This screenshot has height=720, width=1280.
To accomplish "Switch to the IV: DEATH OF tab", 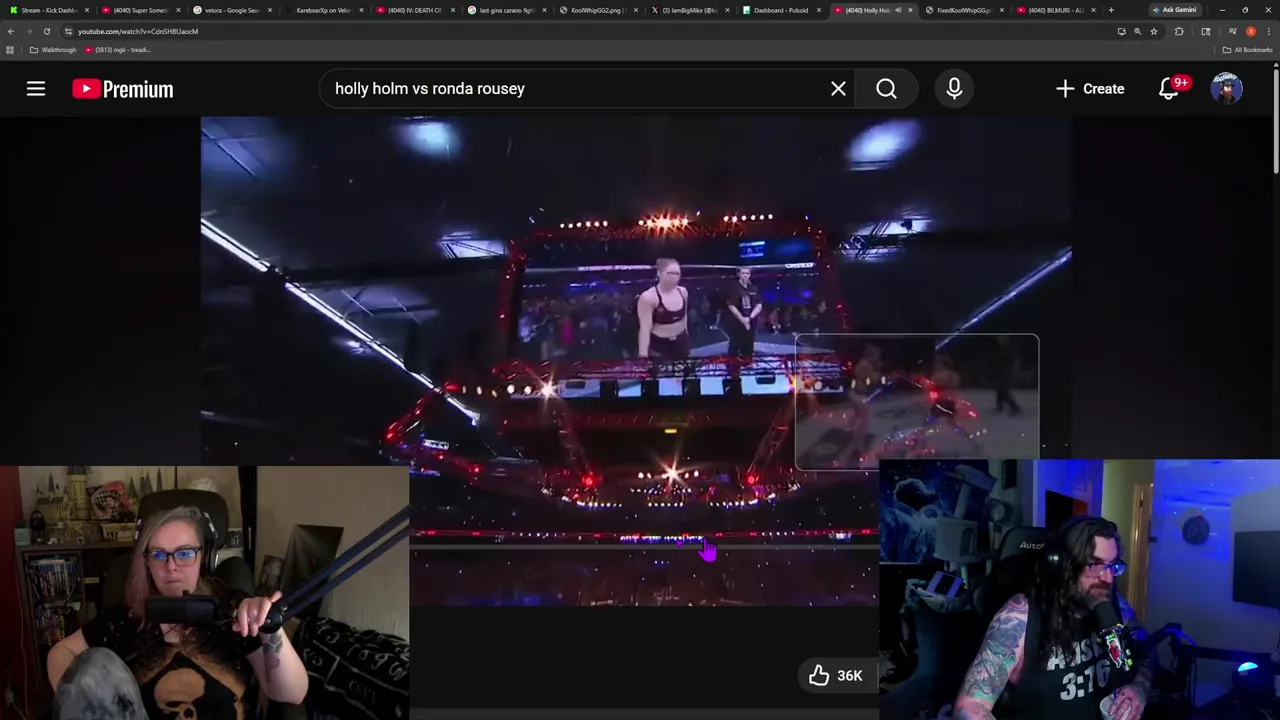I will [415, 10].
